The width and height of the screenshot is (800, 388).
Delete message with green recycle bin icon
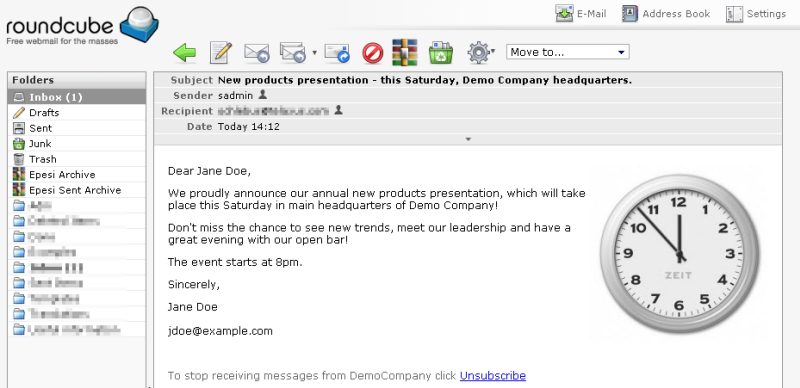tap(441, 53)
